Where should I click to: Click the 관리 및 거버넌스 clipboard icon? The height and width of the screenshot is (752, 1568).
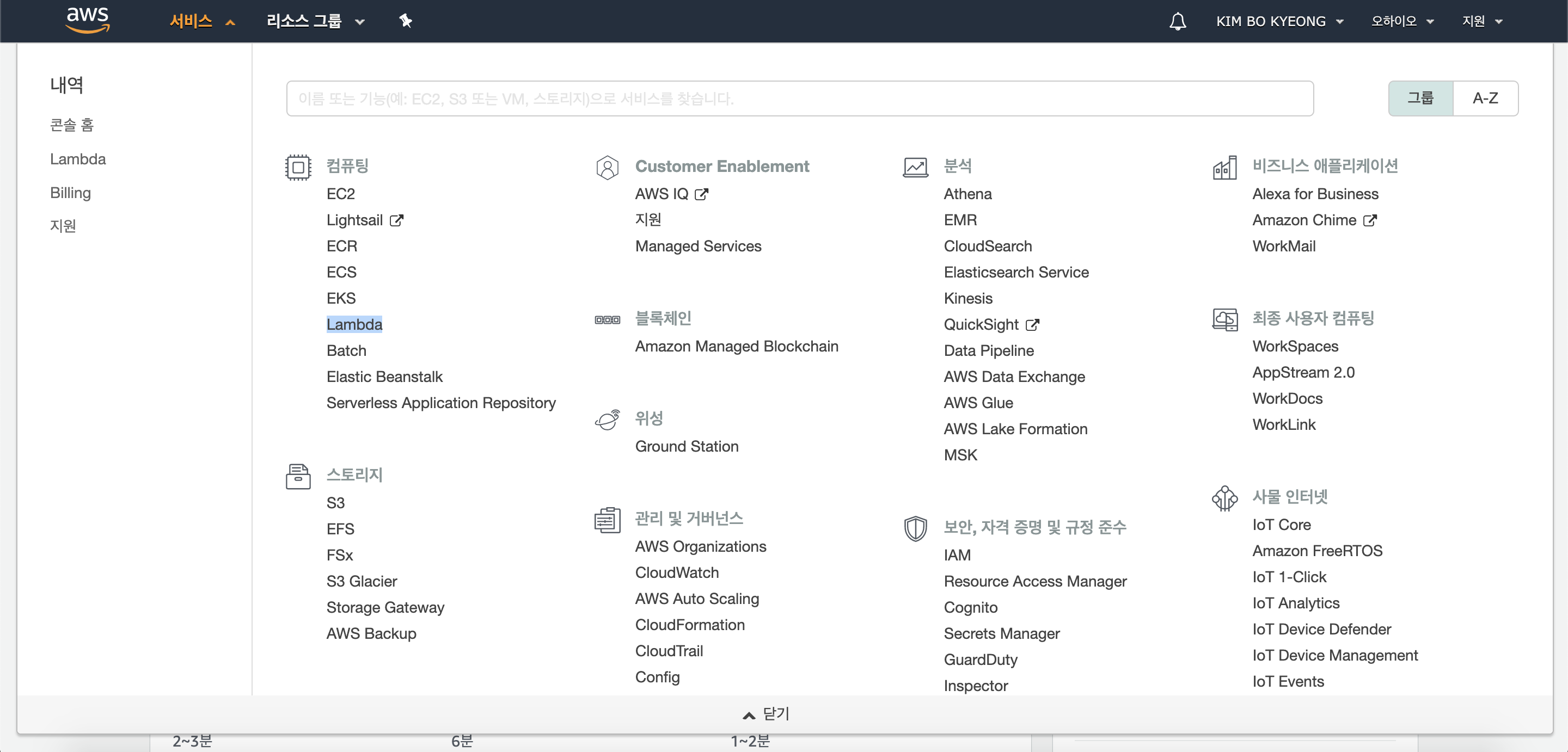[607, 520]
